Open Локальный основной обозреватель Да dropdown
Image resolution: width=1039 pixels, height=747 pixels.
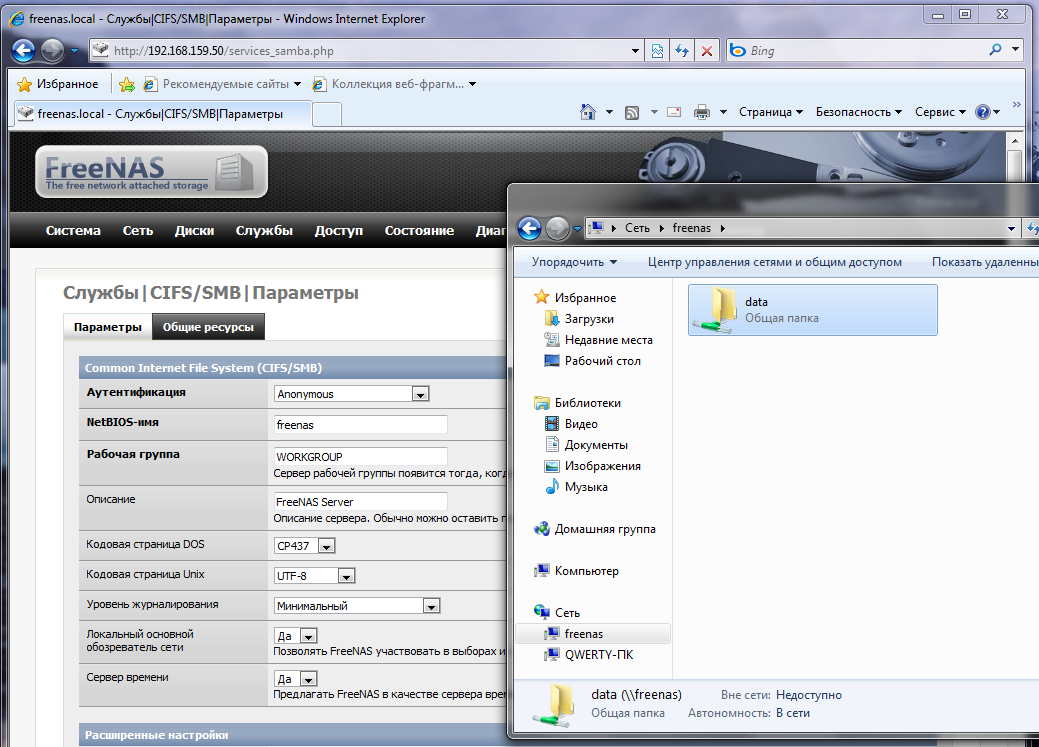point(308,636)
